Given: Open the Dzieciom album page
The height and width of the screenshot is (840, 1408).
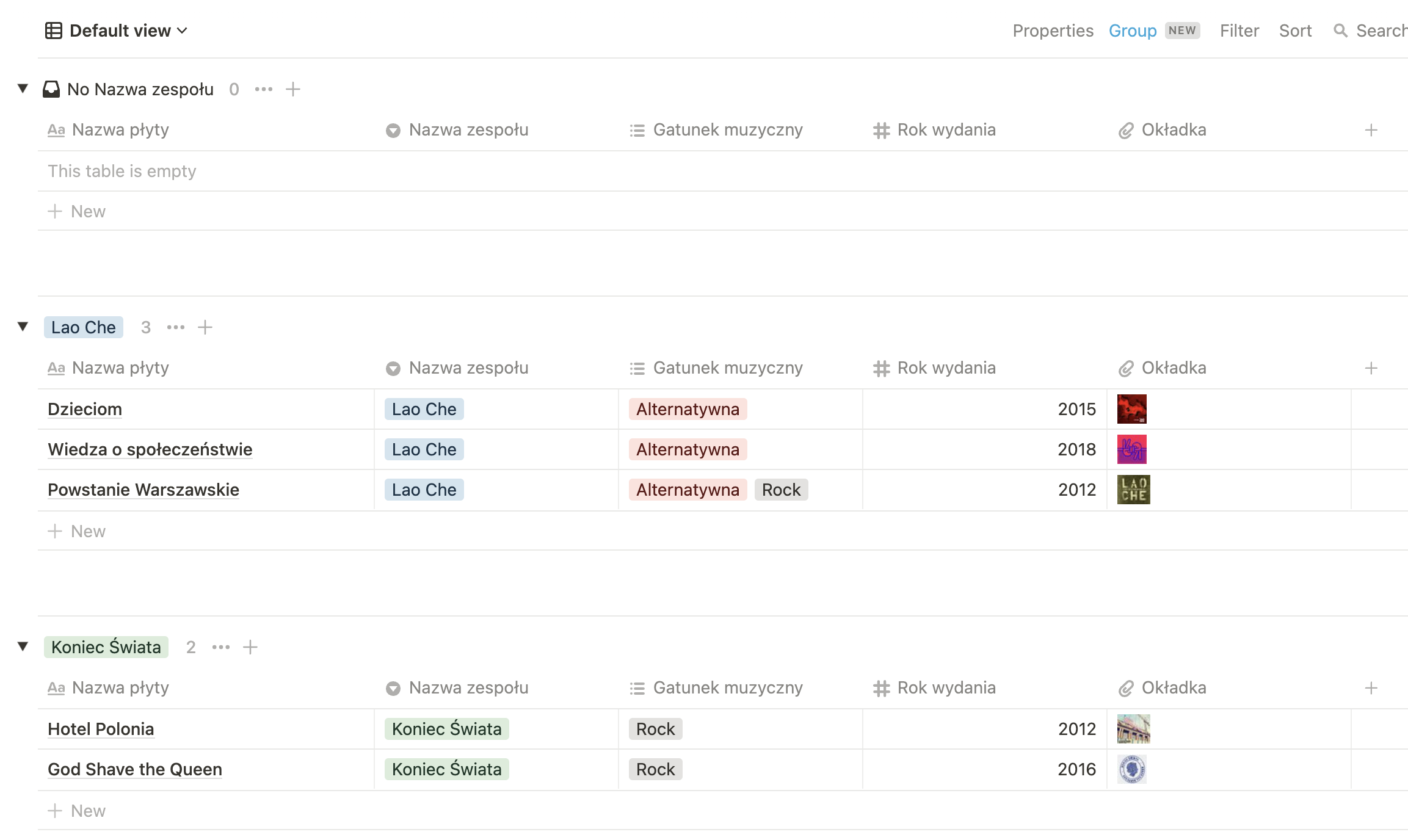Looking at the screenshot, I should coord(85,409).
